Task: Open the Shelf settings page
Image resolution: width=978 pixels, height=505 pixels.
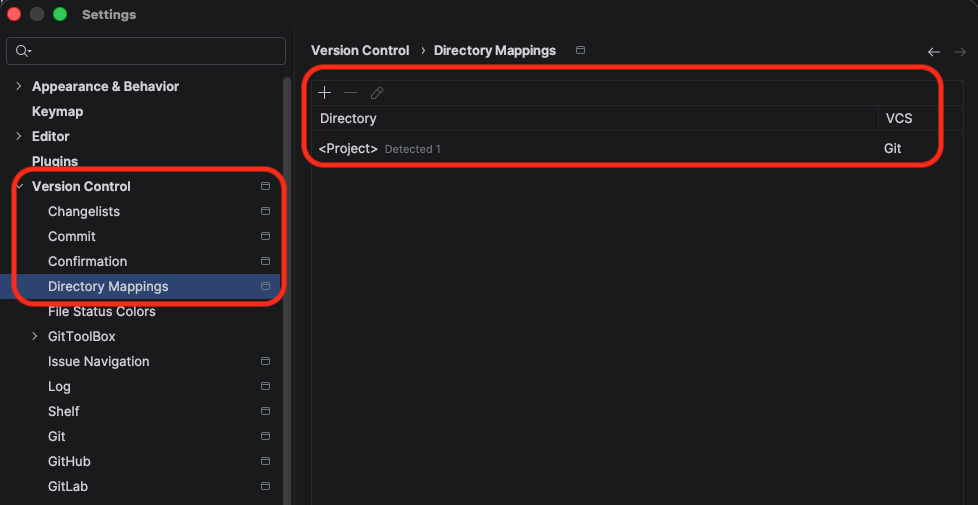Action: tap(64, 411)
